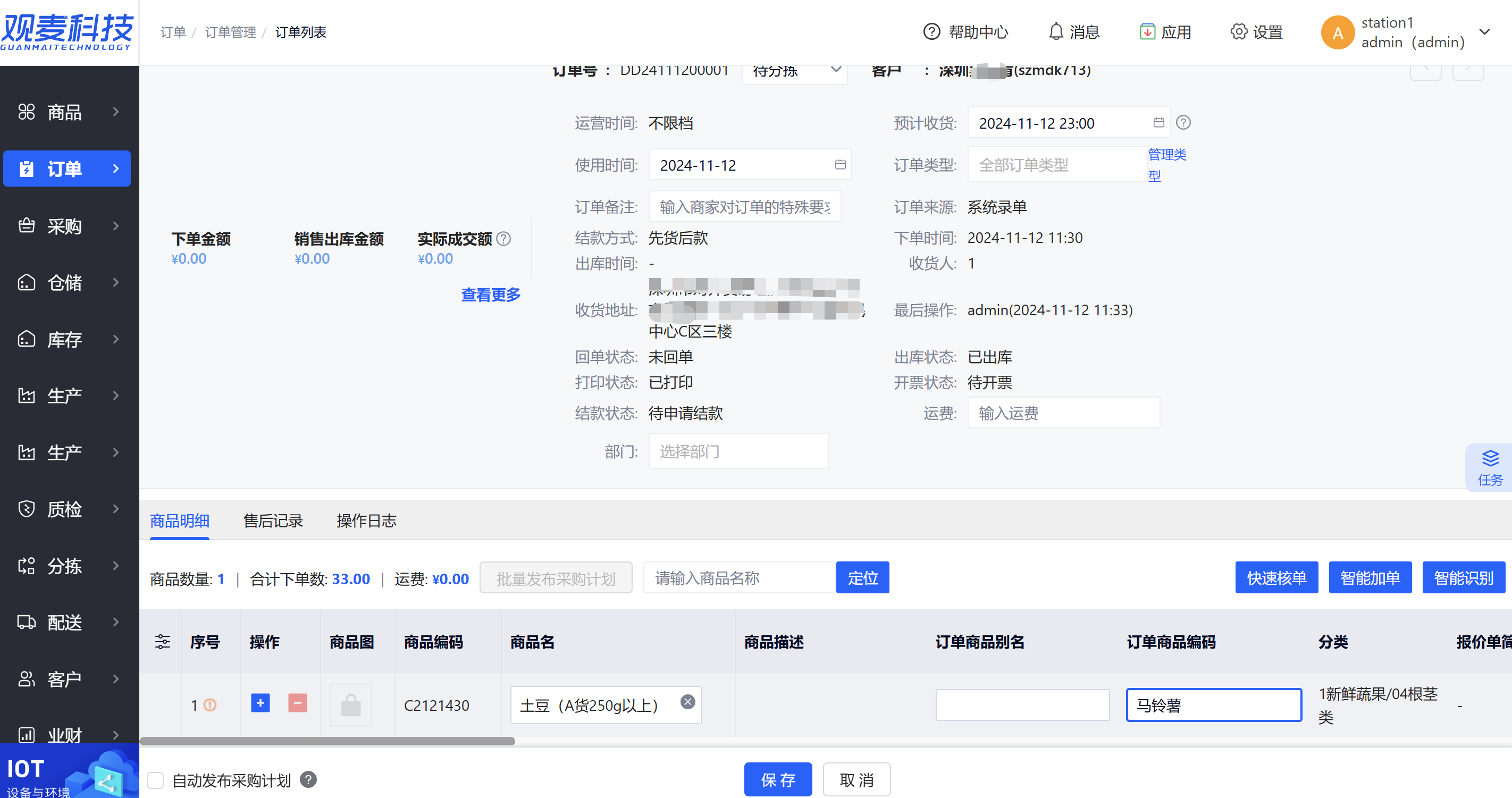Viewport: 1512px width, 798px height.
Task: Click the 观麦科技 logo
Action: 68,32
